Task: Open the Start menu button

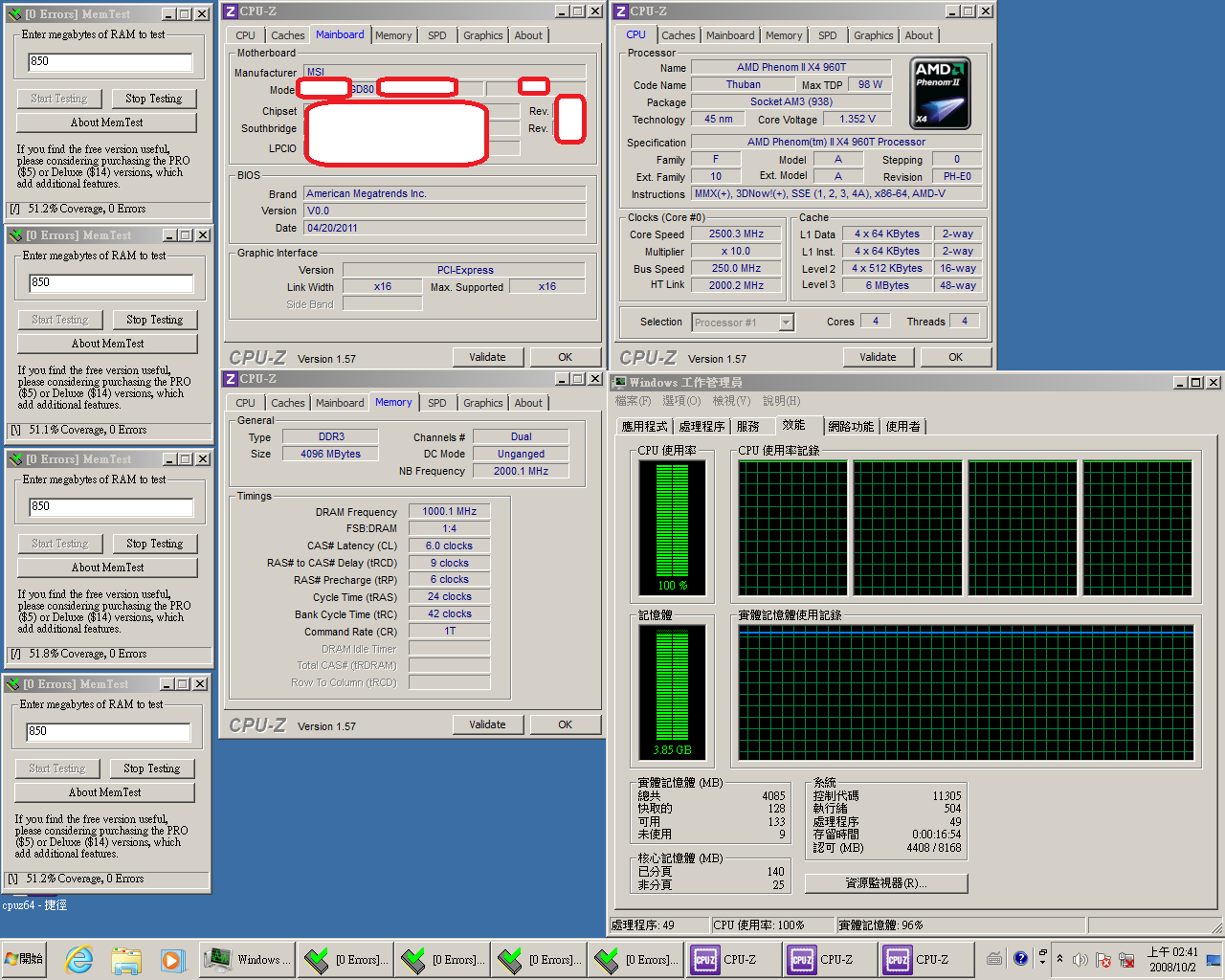Action: pos(24,959)
